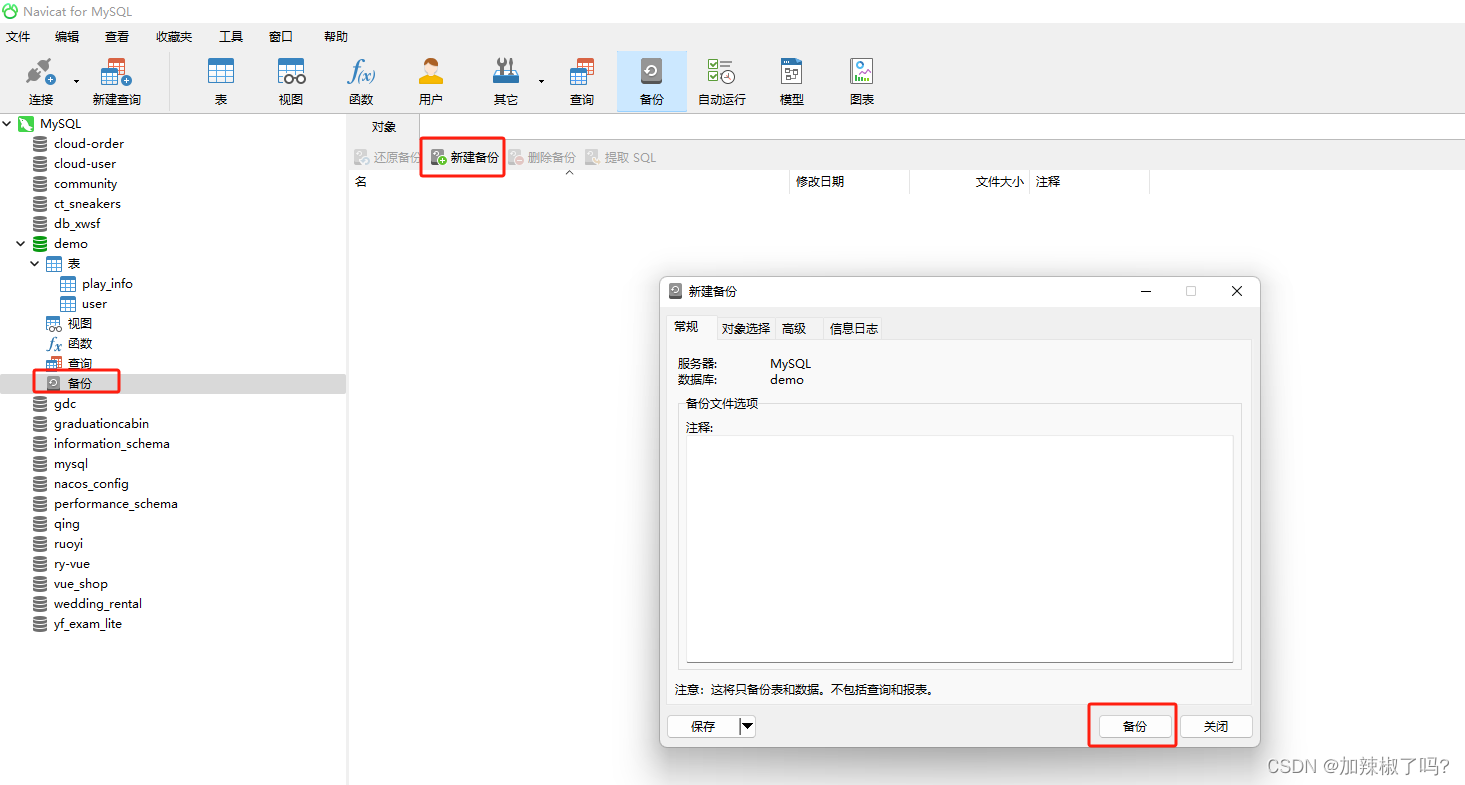Image resolution: width=1465 pixels, height=785 pixels.
Task: Click 删除备份 delete backup item
Action: tap(542, 157)
